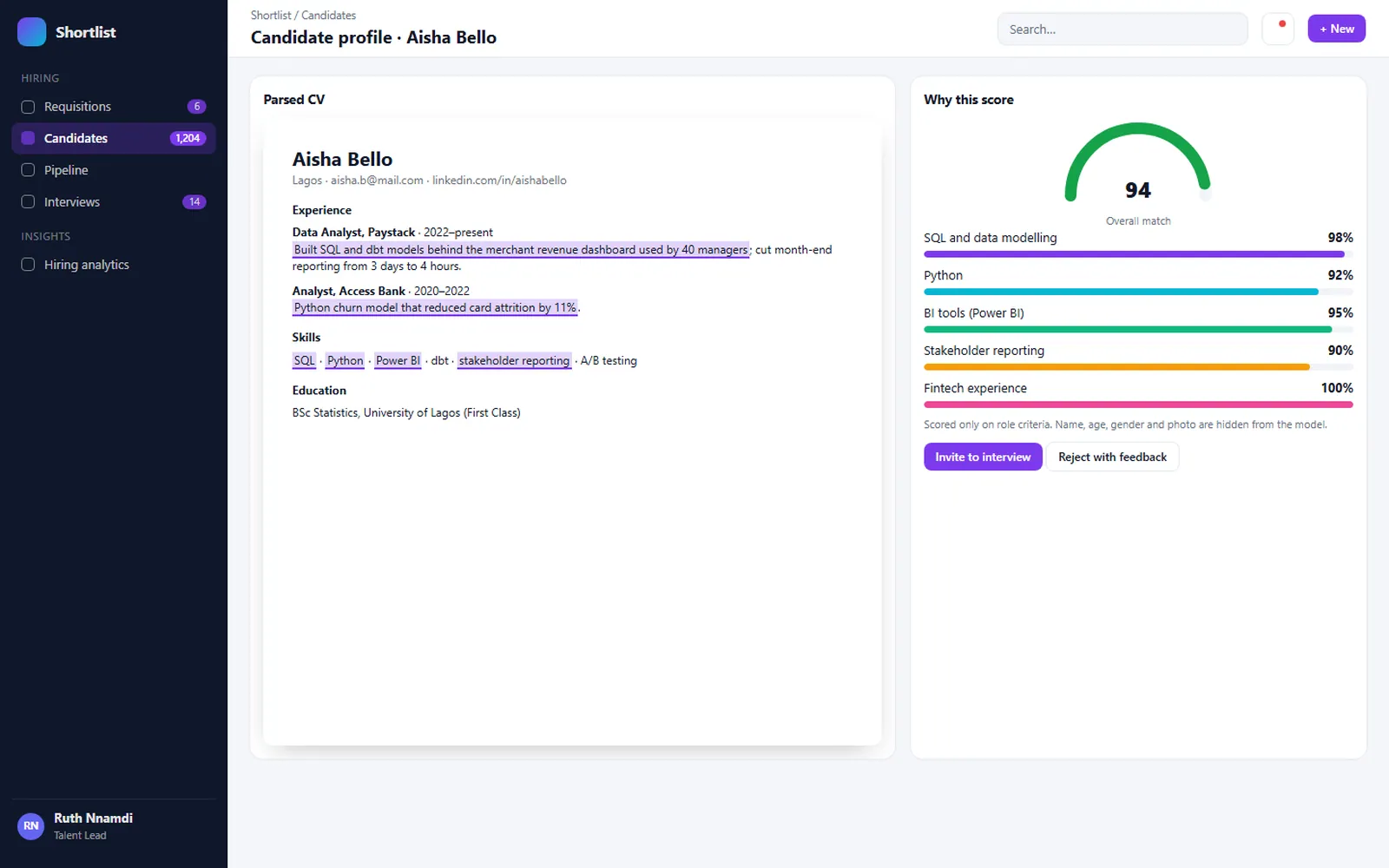Click the Data Analyst, Paystack job title

click(x=353, y=233)
